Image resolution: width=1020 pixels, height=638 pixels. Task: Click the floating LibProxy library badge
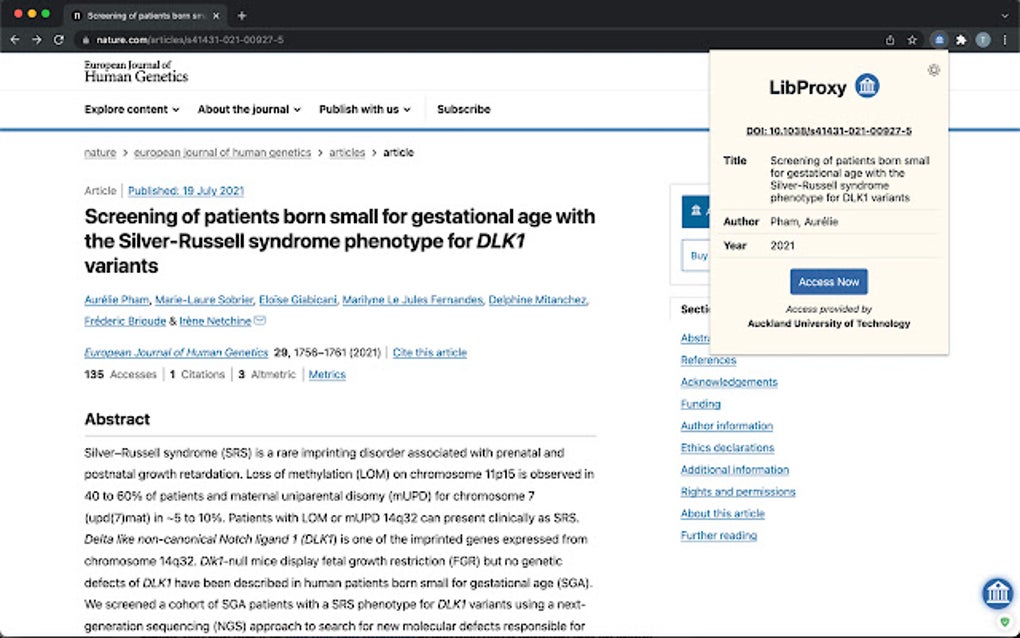click(997, 593)
